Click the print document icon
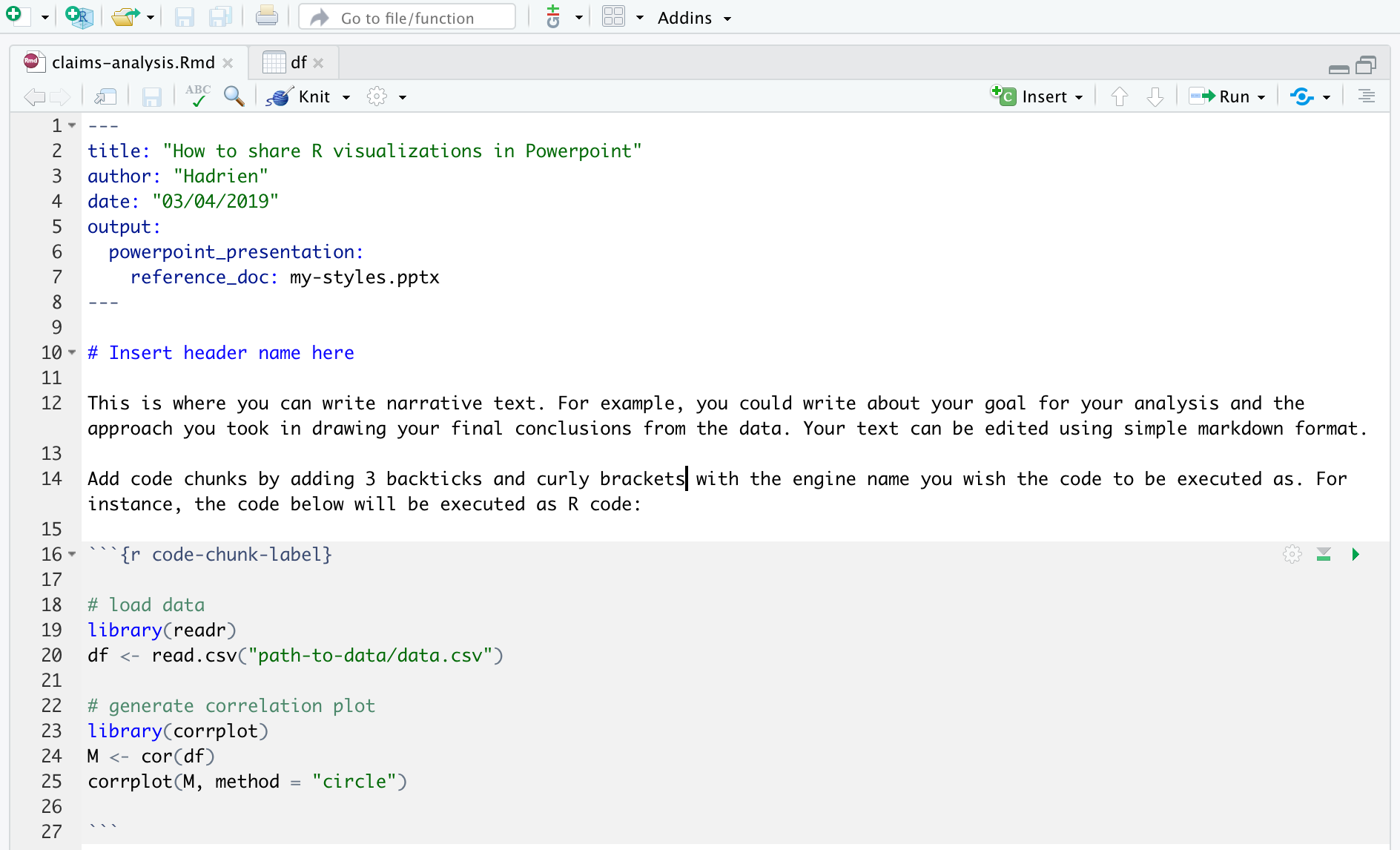1400x850 pixels. pos(266,17)
